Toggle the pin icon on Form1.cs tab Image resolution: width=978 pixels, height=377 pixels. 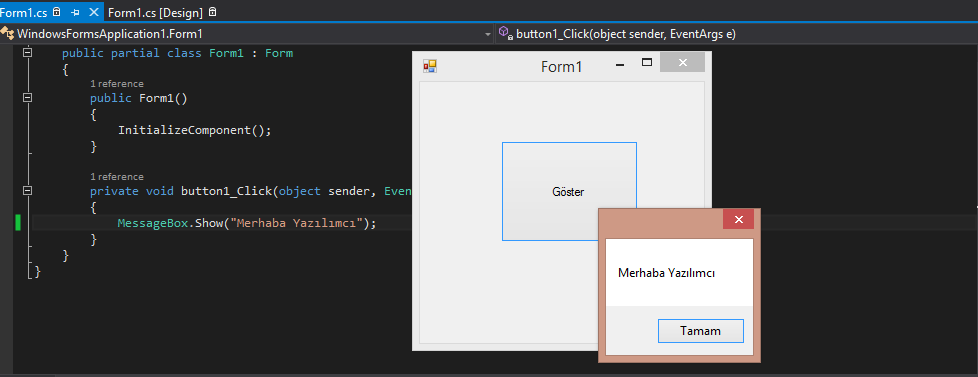click(x=75, y=12)
